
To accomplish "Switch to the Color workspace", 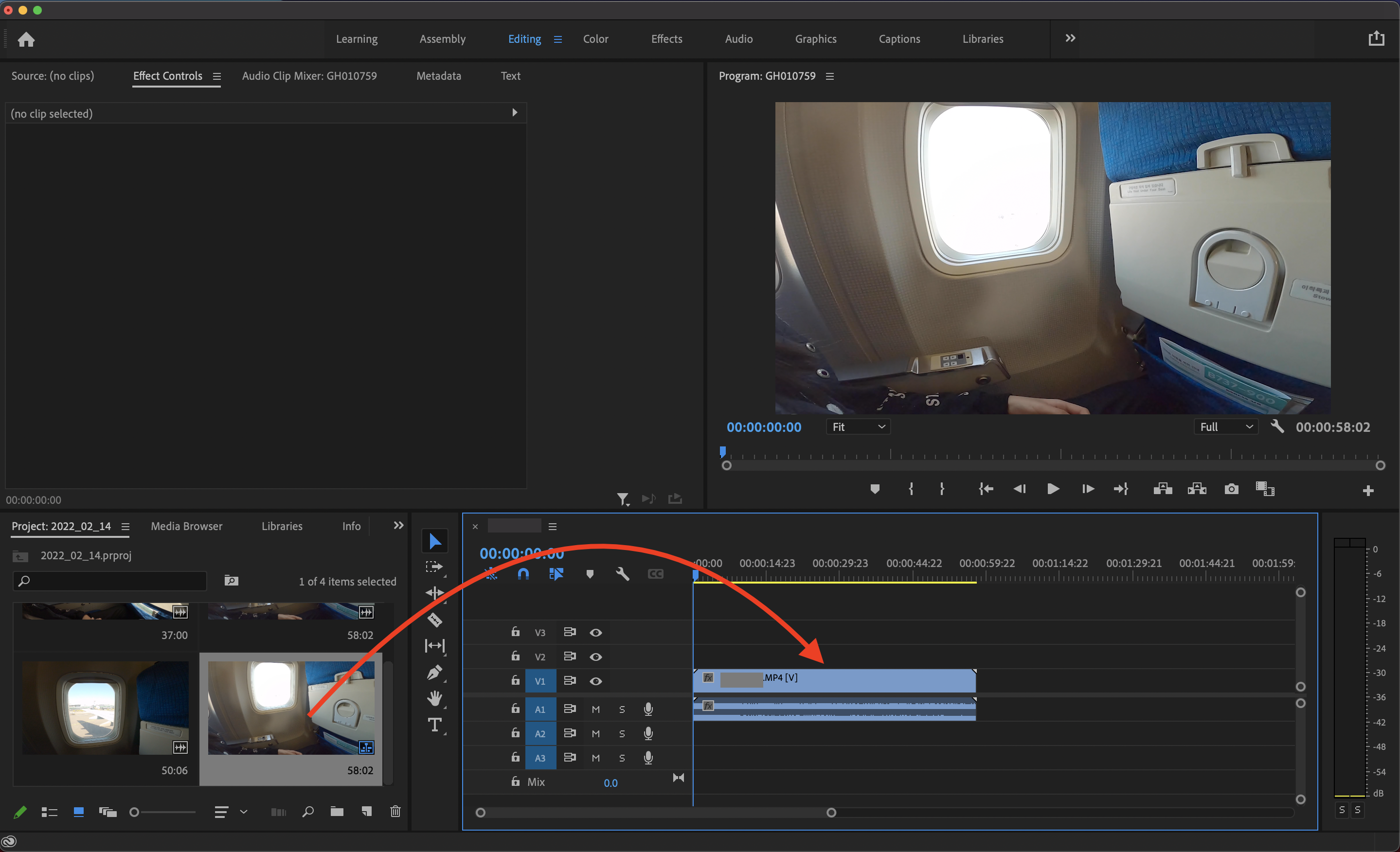I will tap(595, 39).
